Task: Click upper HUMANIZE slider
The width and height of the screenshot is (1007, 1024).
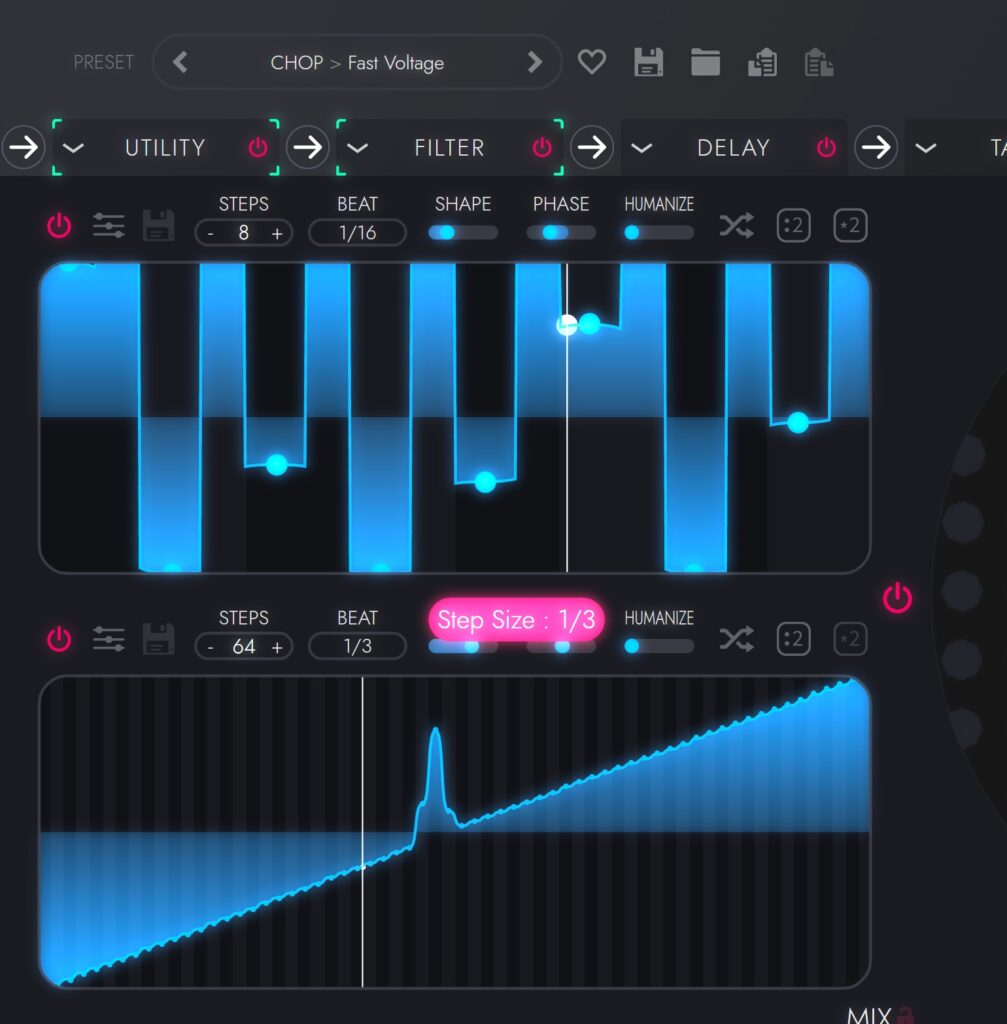Action: [x=659, y=232]
